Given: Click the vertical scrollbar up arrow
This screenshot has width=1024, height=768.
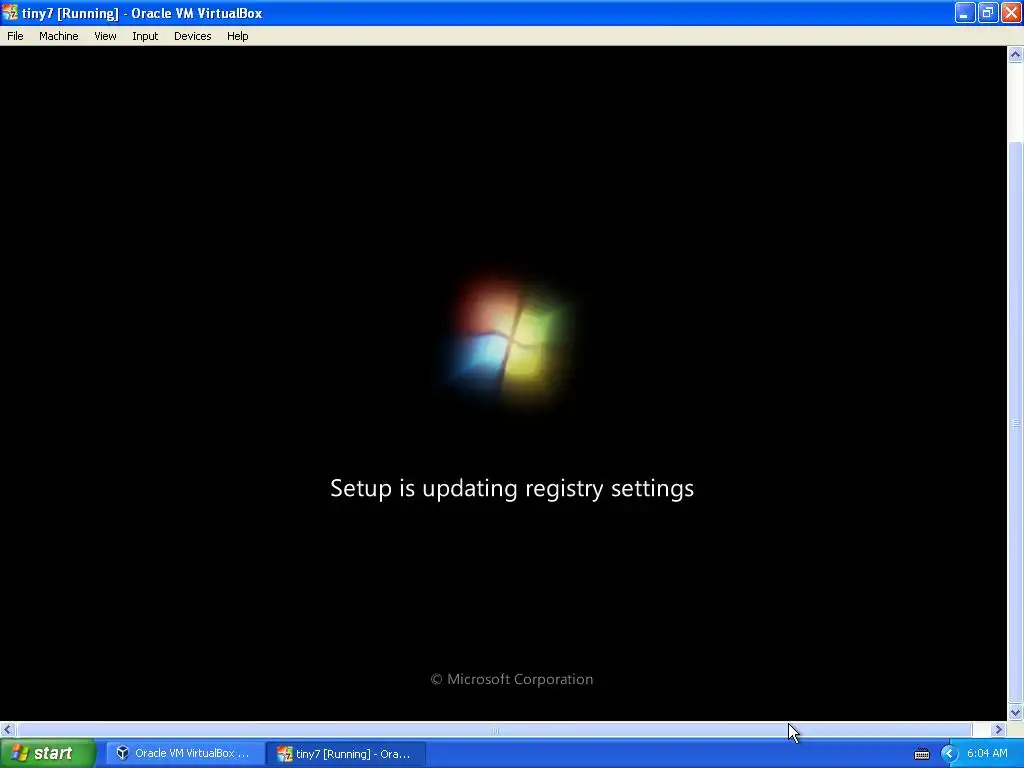Looking at the screenshot, I should click(x=1015, y=55).
